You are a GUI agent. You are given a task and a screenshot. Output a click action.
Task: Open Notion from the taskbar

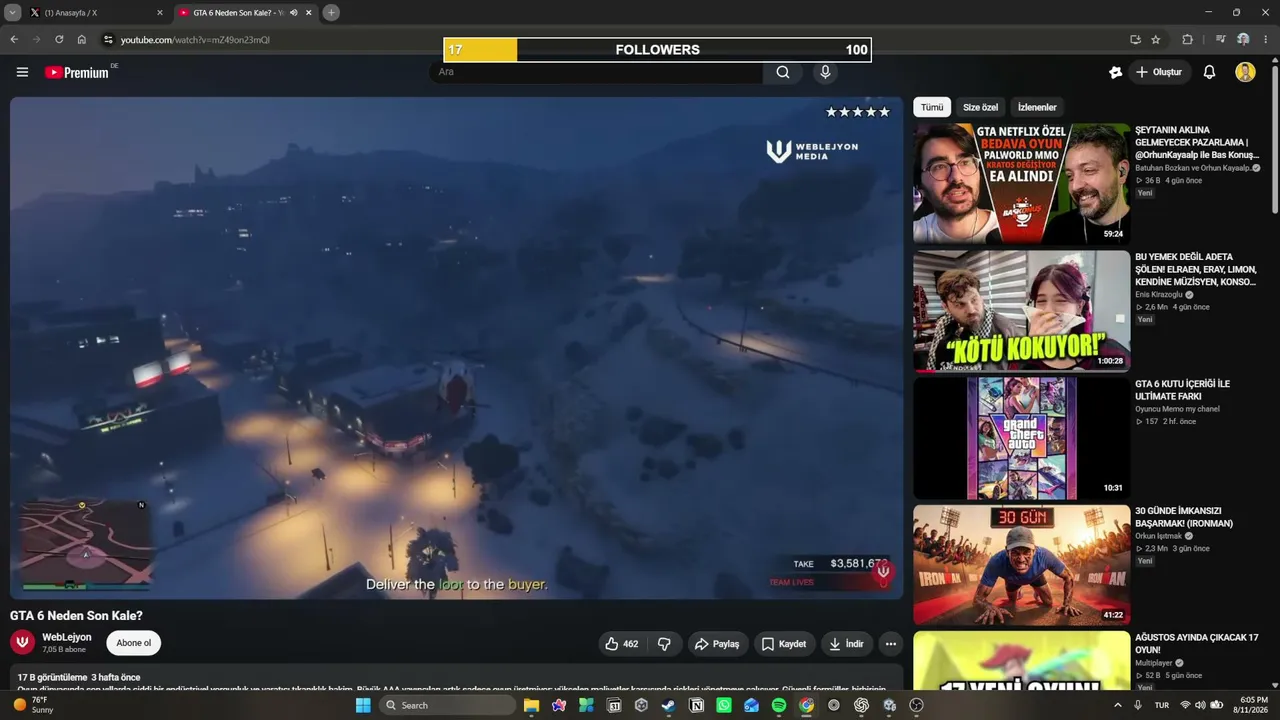click(696, 705)
